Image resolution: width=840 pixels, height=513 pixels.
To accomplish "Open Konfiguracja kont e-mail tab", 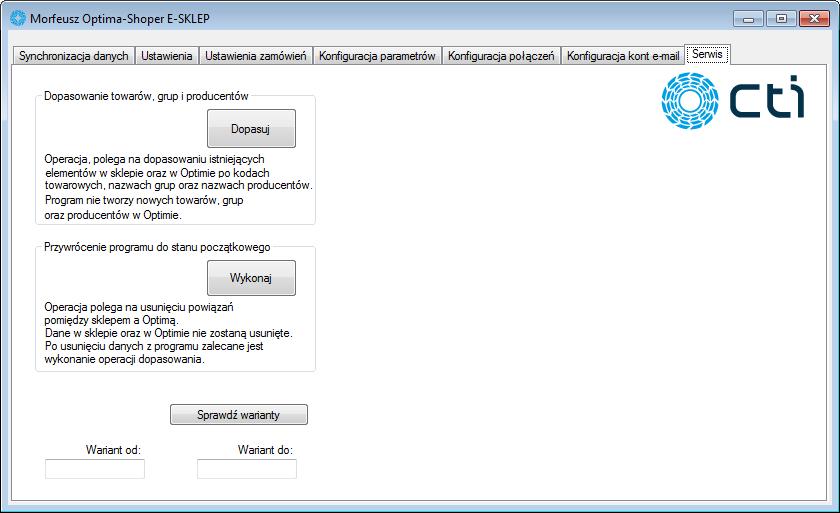I will point(622,56).
